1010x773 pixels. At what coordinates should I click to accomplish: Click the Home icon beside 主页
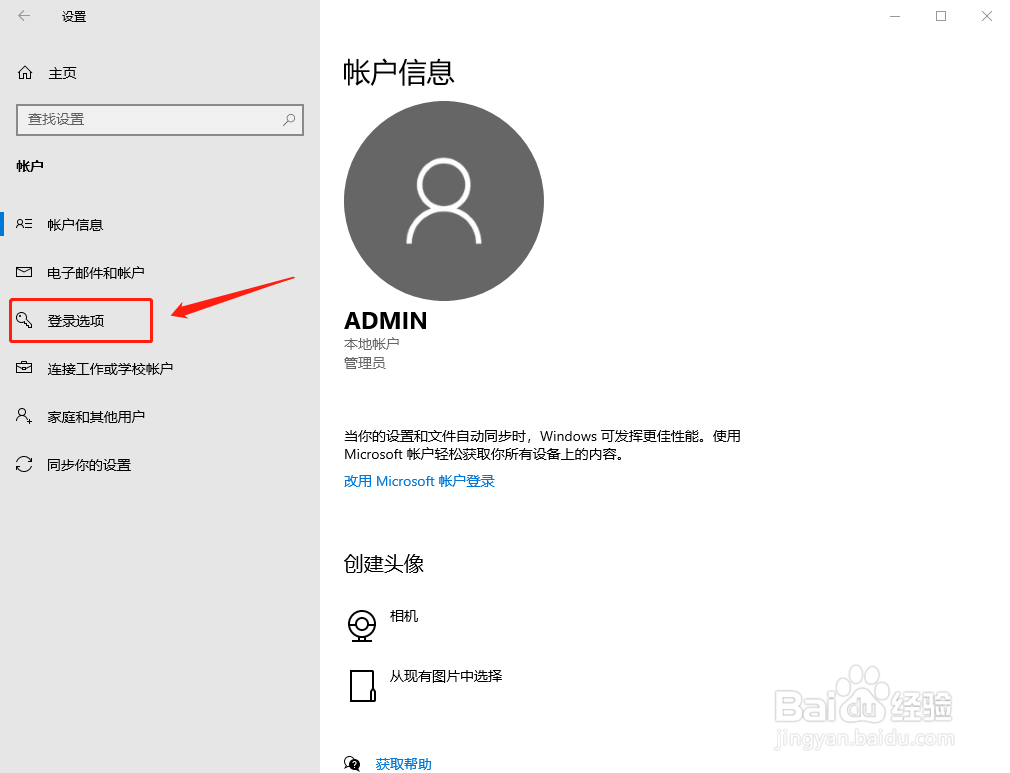(25, 72)
